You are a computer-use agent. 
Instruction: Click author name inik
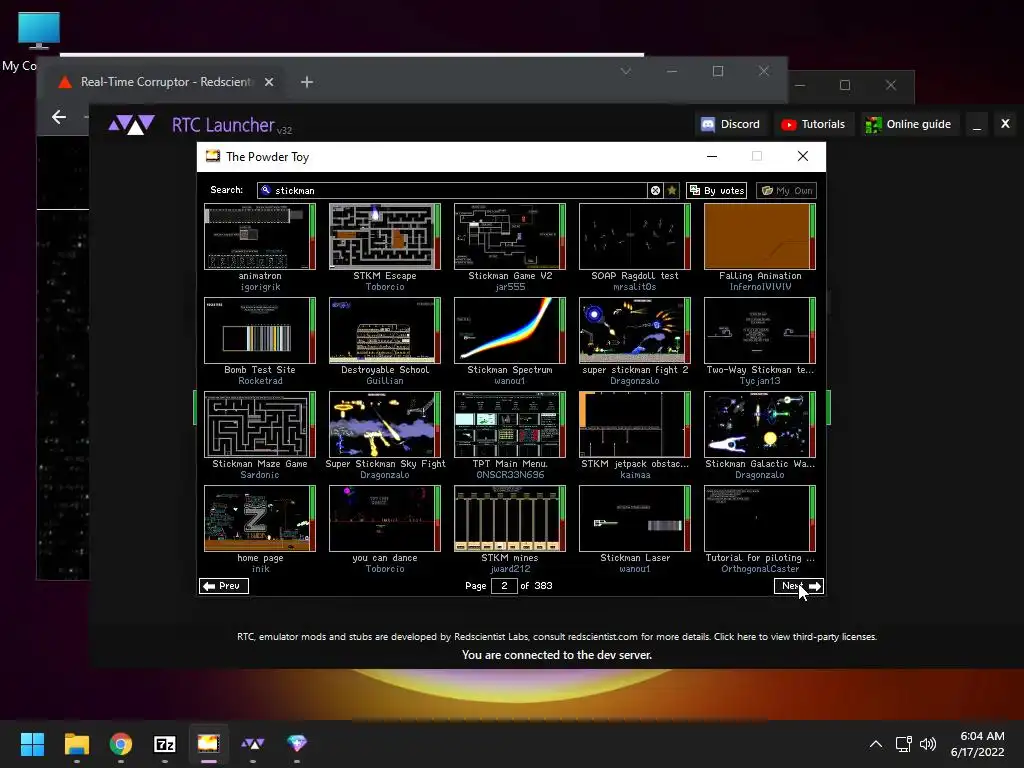point(260,569)
